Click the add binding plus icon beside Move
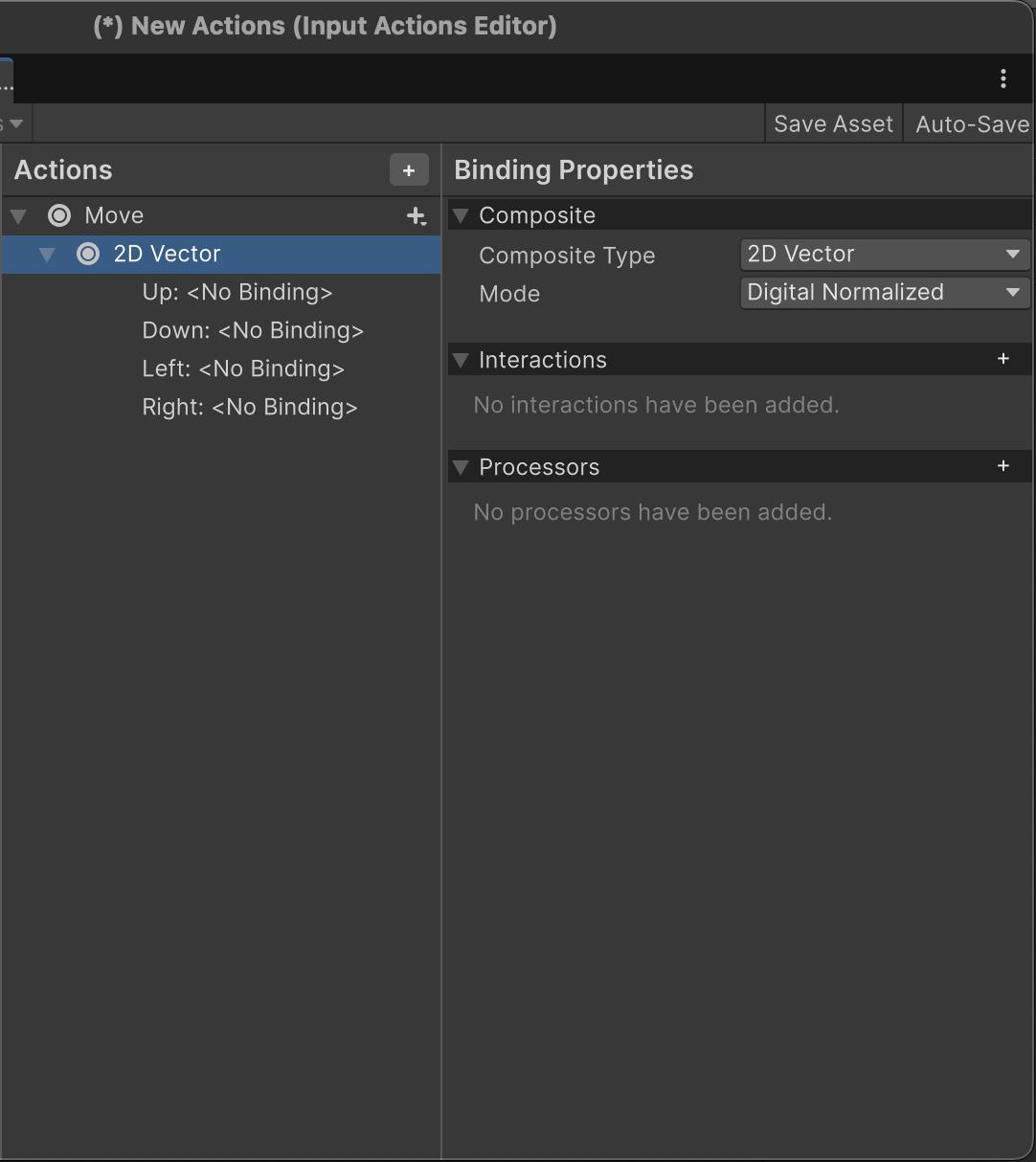 tap(417, 216)
